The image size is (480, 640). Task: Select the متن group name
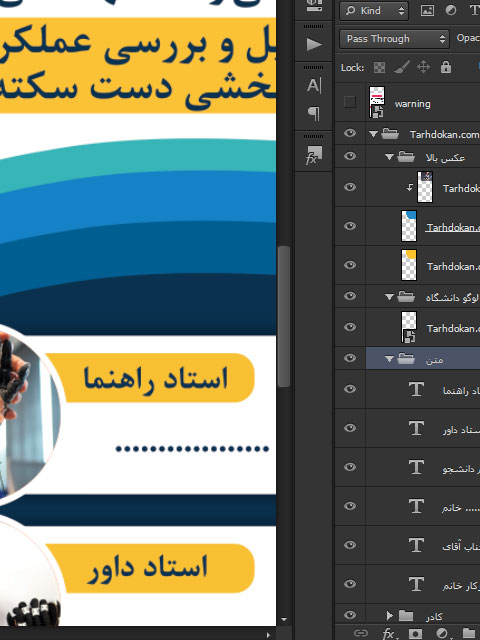(434, 360)
